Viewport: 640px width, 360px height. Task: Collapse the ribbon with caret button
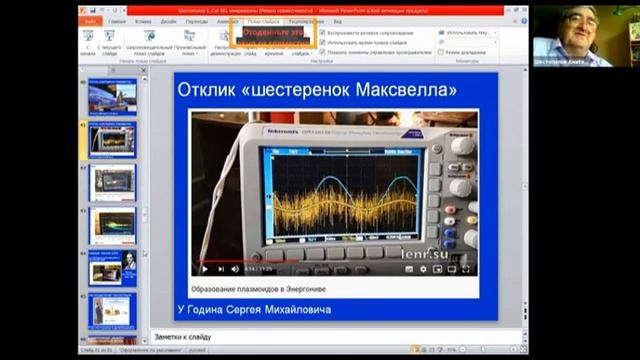click(x=516, y=21)
